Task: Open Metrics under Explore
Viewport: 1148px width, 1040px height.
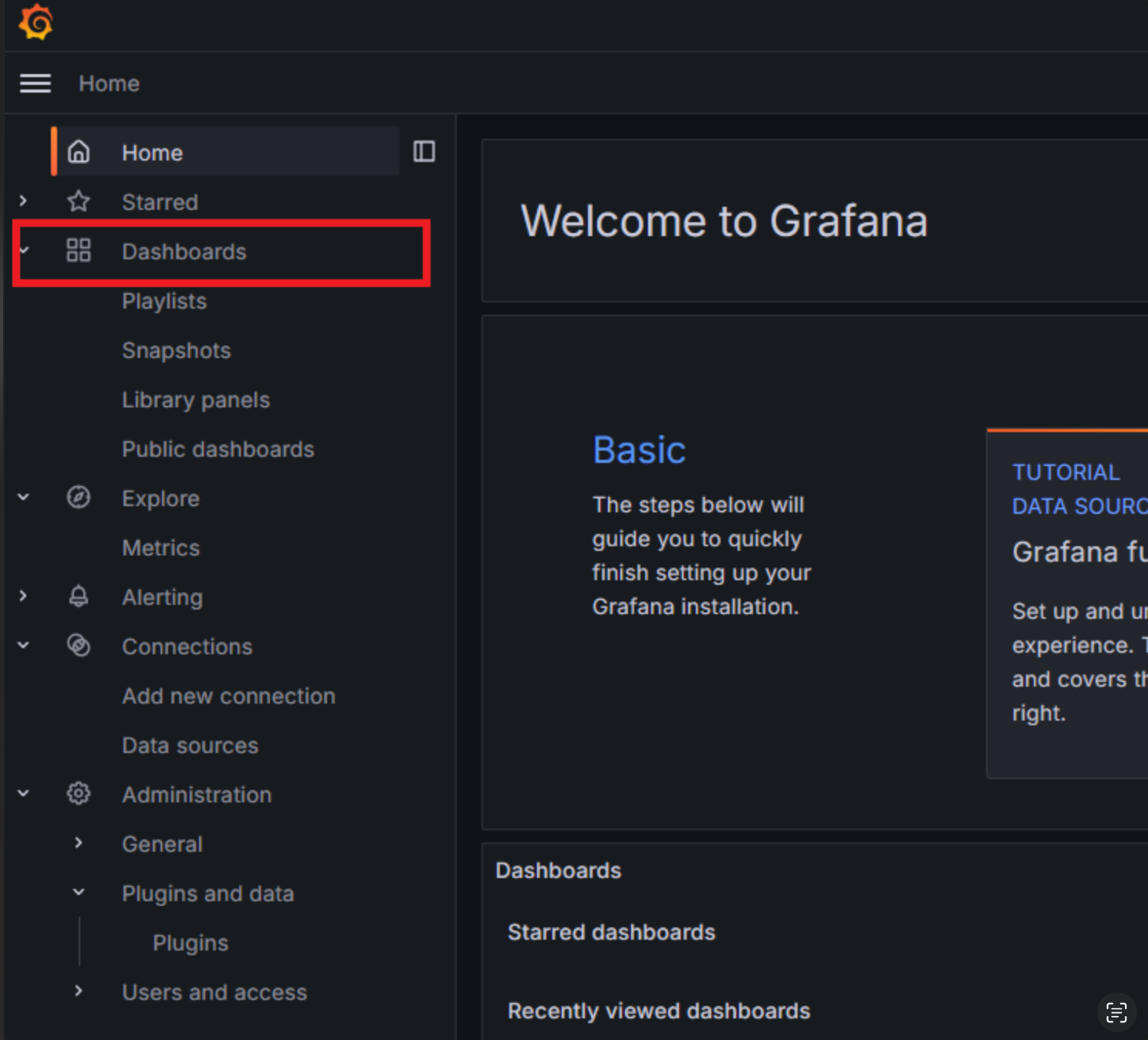Action: pos(160,548)
